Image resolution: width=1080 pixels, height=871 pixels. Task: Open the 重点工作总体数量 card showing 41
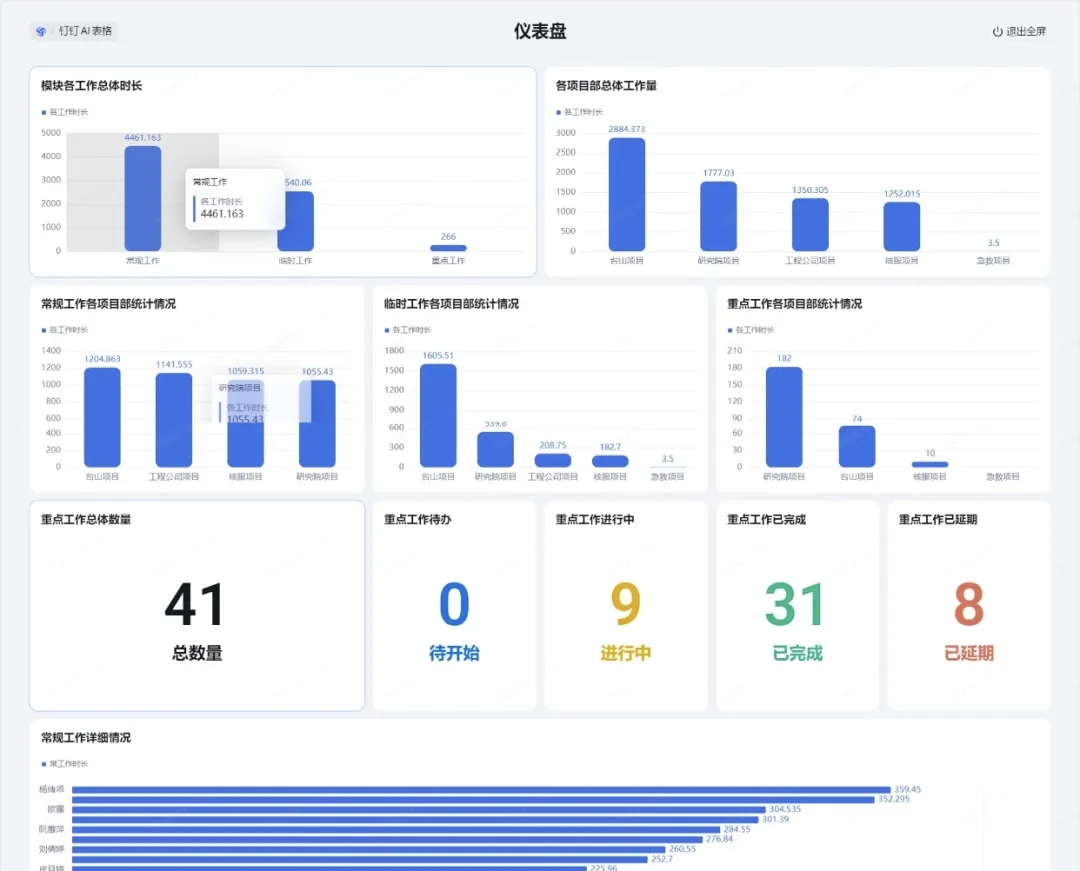197,606
